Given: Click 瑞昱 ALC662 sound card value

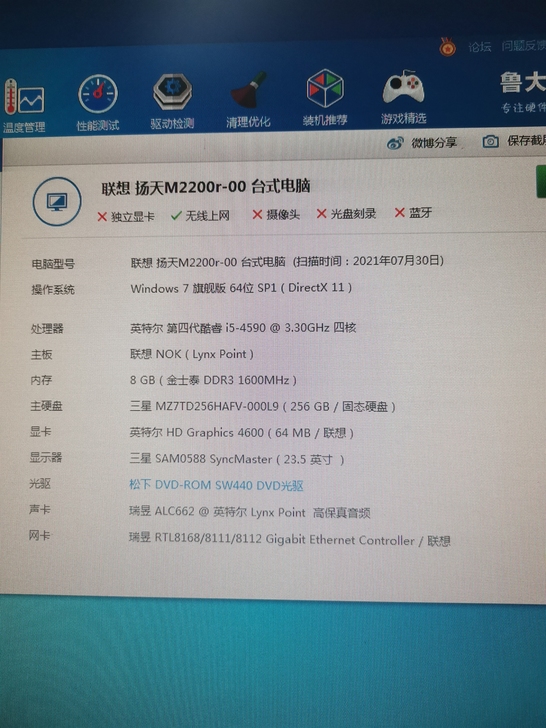Looking at the screenshot, I should [x=250, y=512].
